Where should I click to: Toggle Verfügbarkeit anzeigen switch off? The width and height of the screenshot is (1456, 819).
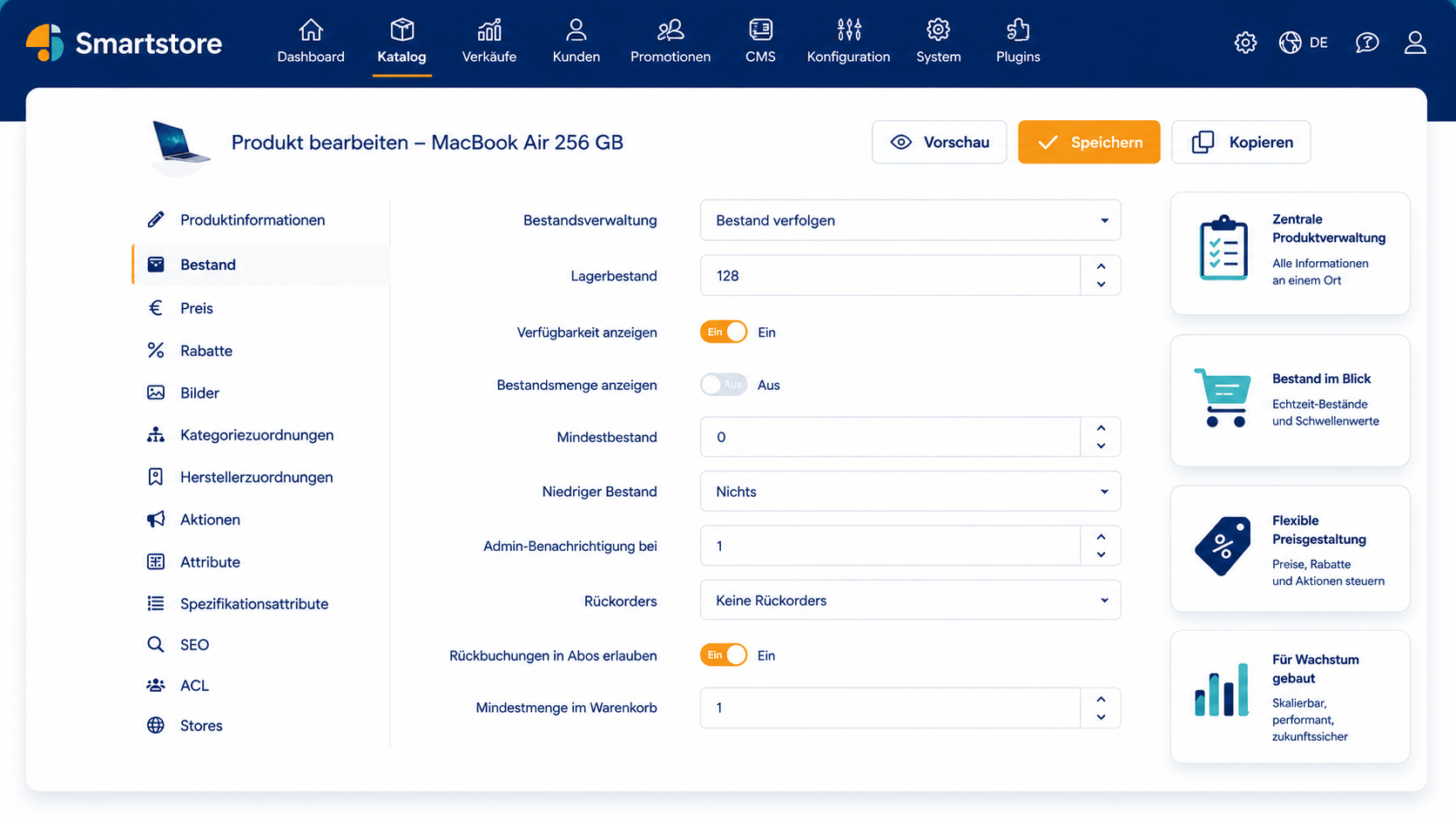pyautogui.click(x=724, y=332)
